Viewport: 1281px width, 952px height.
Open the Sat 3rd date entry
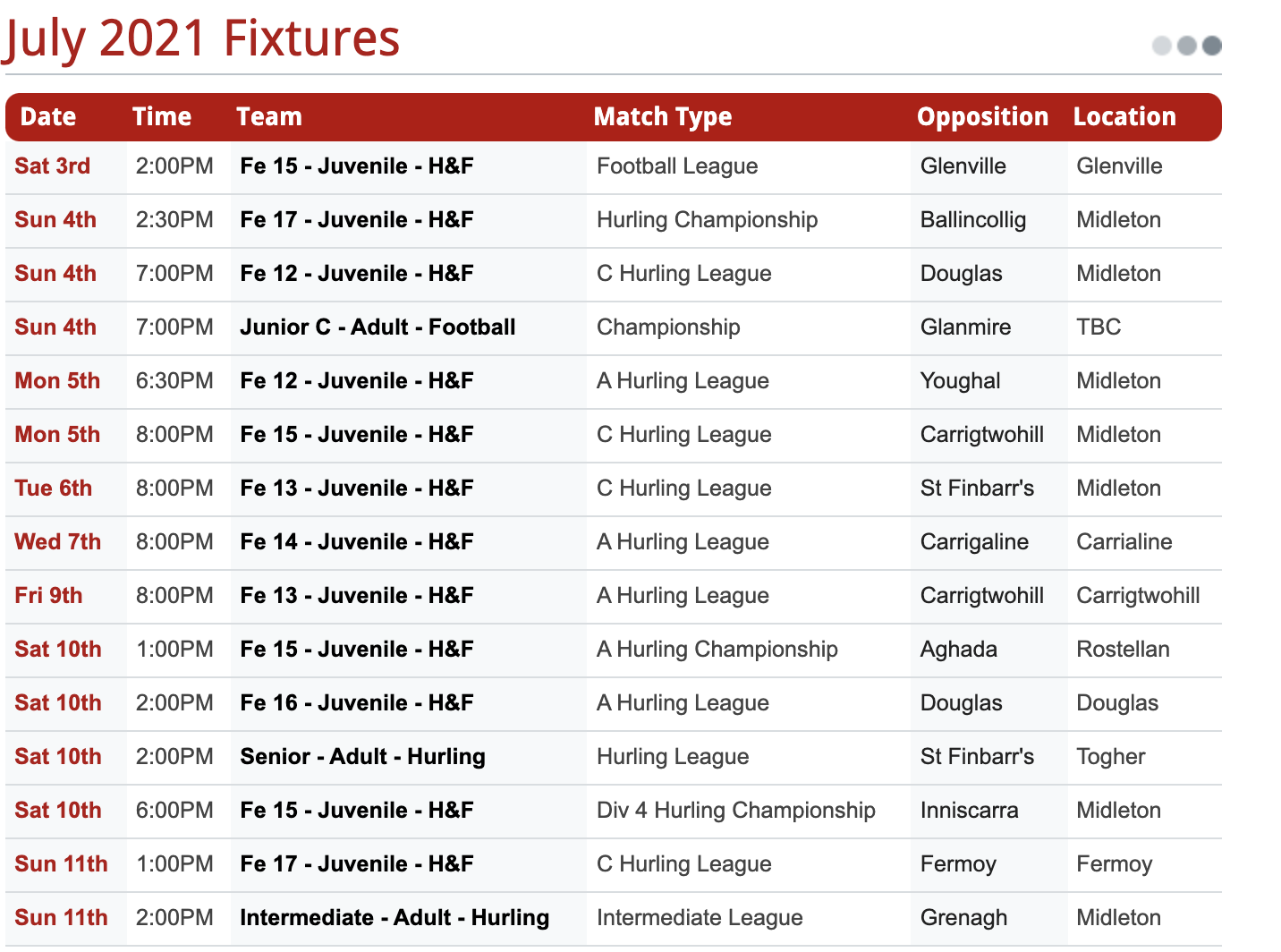click(53, 166)
